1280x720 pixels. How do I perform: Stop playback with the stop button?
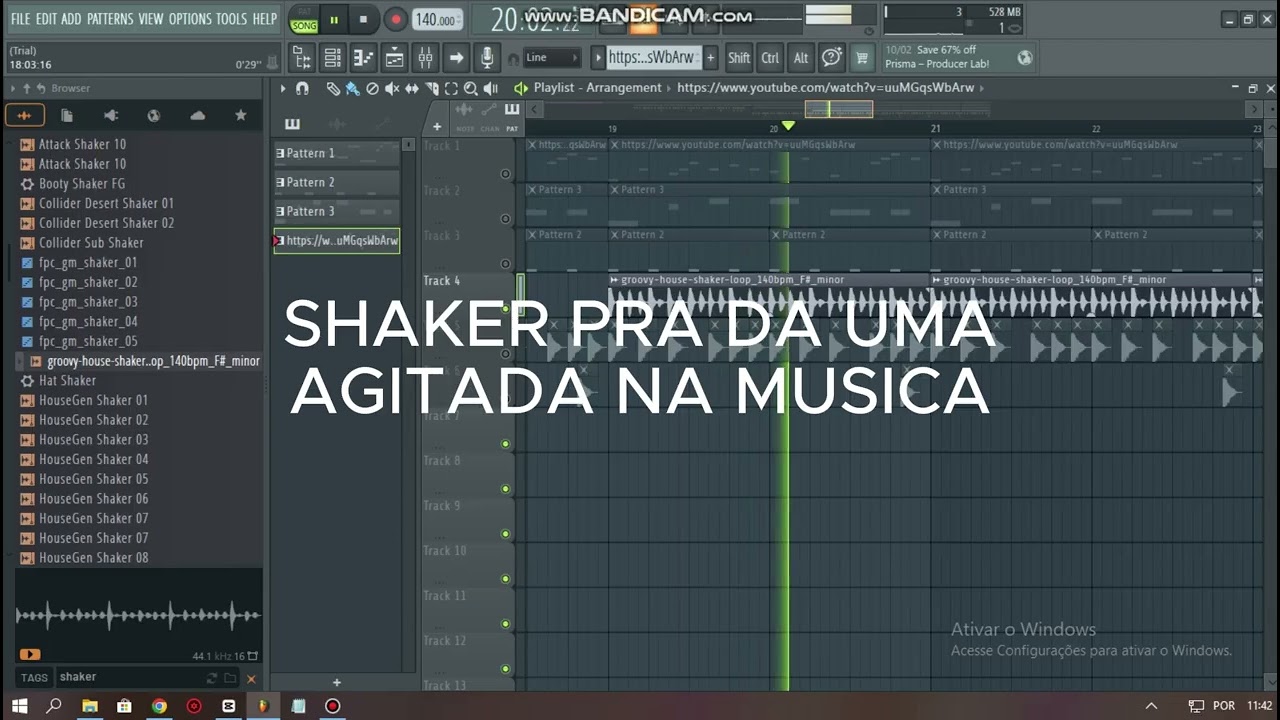pyautogui.click(x=363, y=19)
